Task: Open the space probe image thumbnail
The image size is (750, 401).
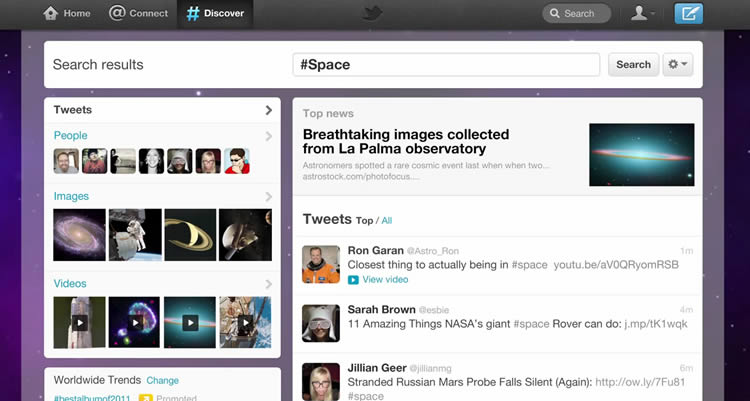Action: pyautogui.click(x=245, y=235)
